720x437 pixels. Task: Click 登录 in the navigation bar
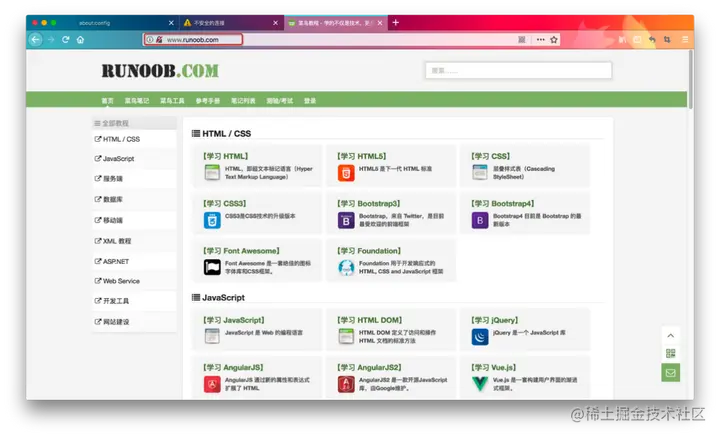310,101
